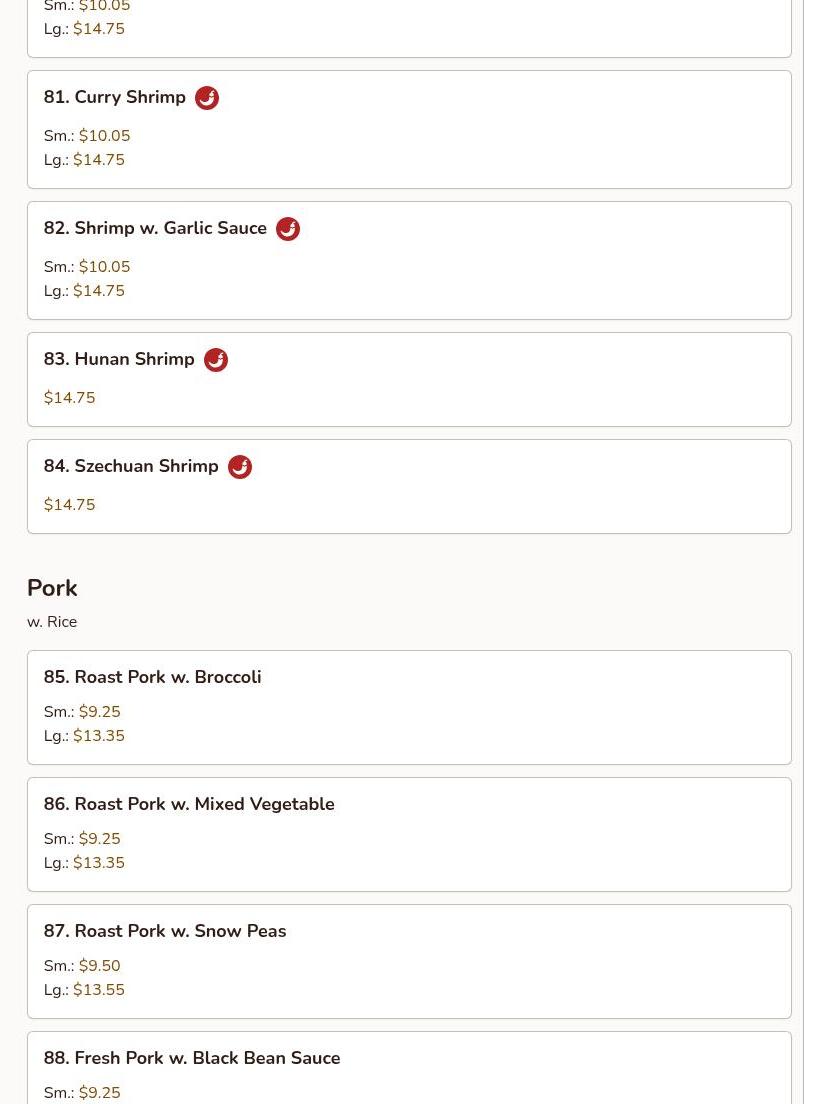Choose 84. Szechuan Shrimp dish
Image resolution: width=824 pixels, height=1104 pixels.
click(409, 487)
